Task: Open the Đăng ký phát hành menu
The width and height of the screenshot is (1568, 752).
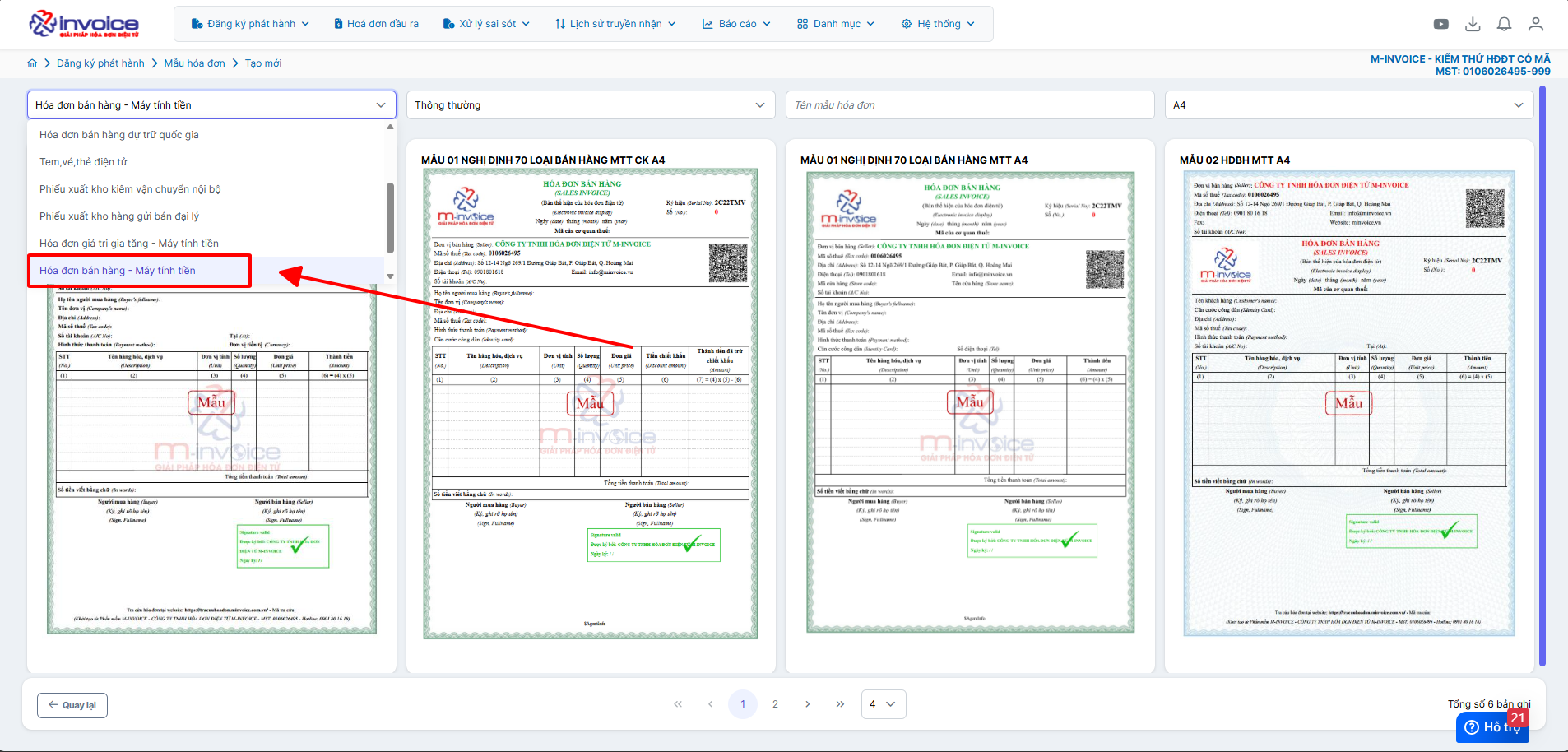Action: pos(250,24)
